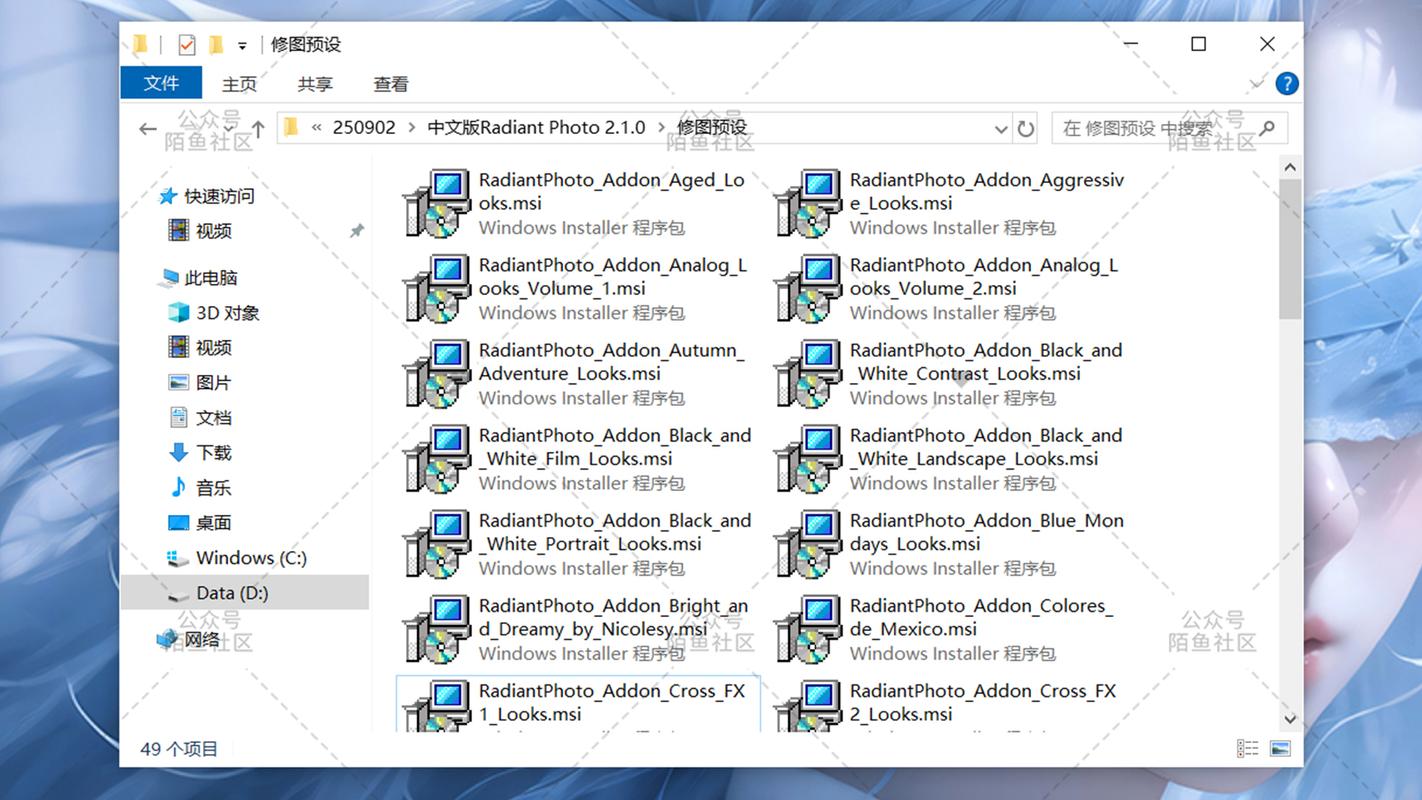Click the 下载 download arrow icon
The width and height of the screenshot is (1422, 800).
pos(178,453)
